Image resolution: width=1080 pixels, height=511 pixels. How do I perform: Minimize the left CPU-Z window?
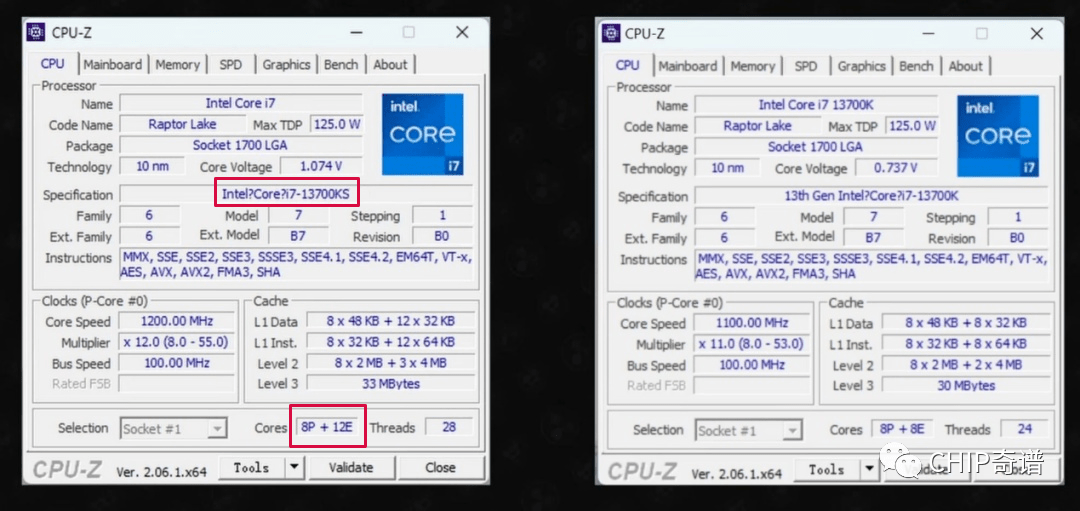[356, 32]
